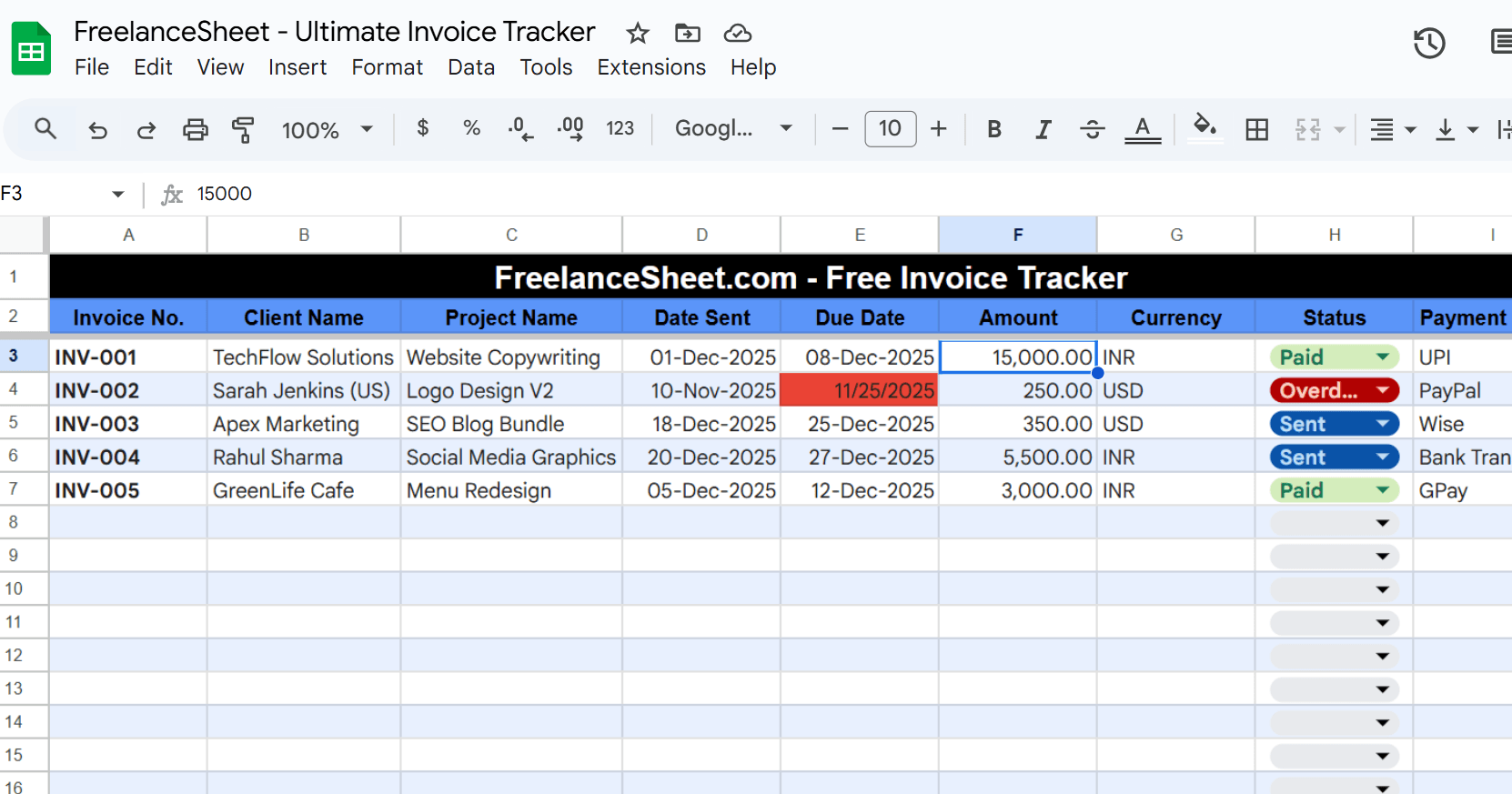Move document with the folder icon

[687, 34]
